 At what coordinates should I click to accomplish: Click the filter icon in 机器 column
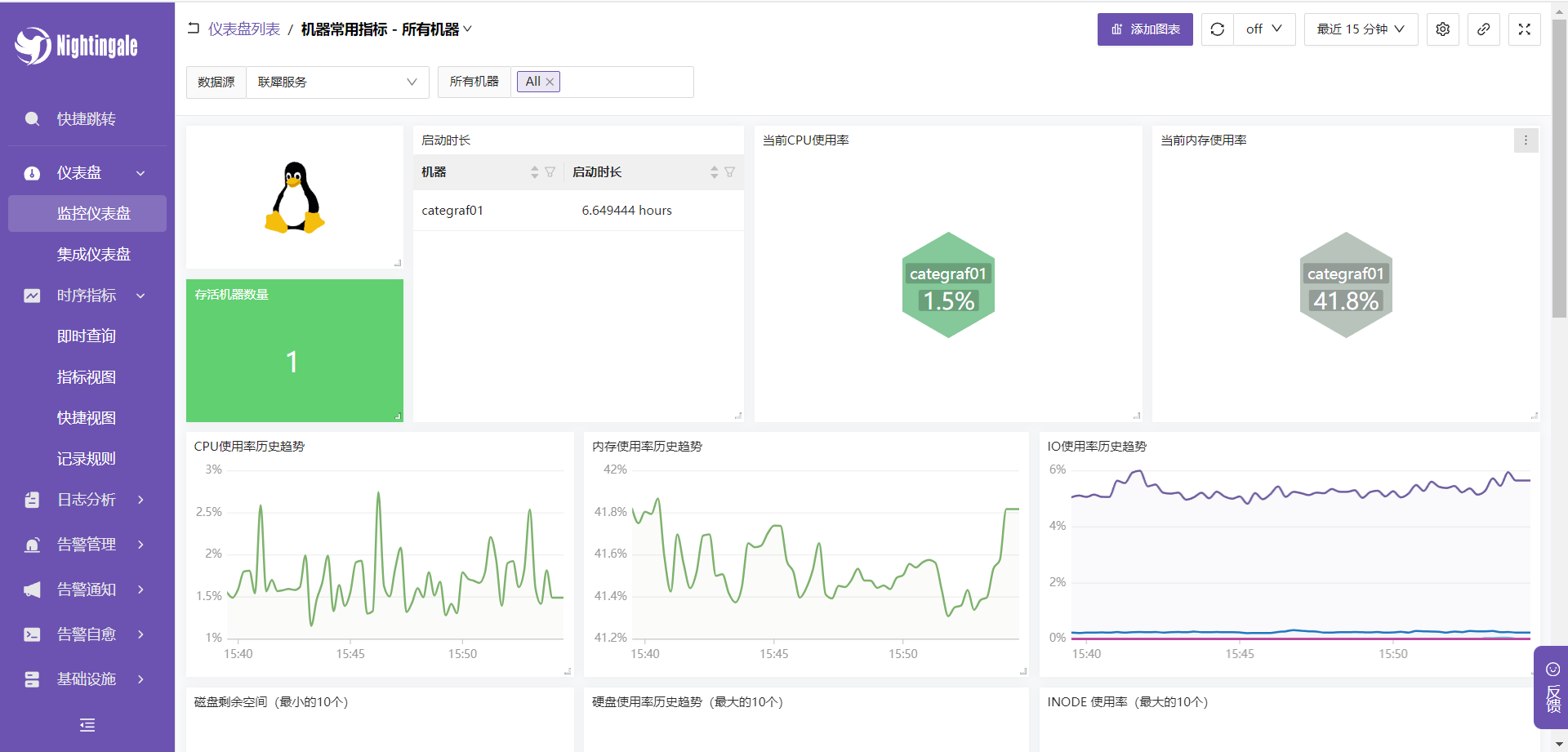coord(550,172)
